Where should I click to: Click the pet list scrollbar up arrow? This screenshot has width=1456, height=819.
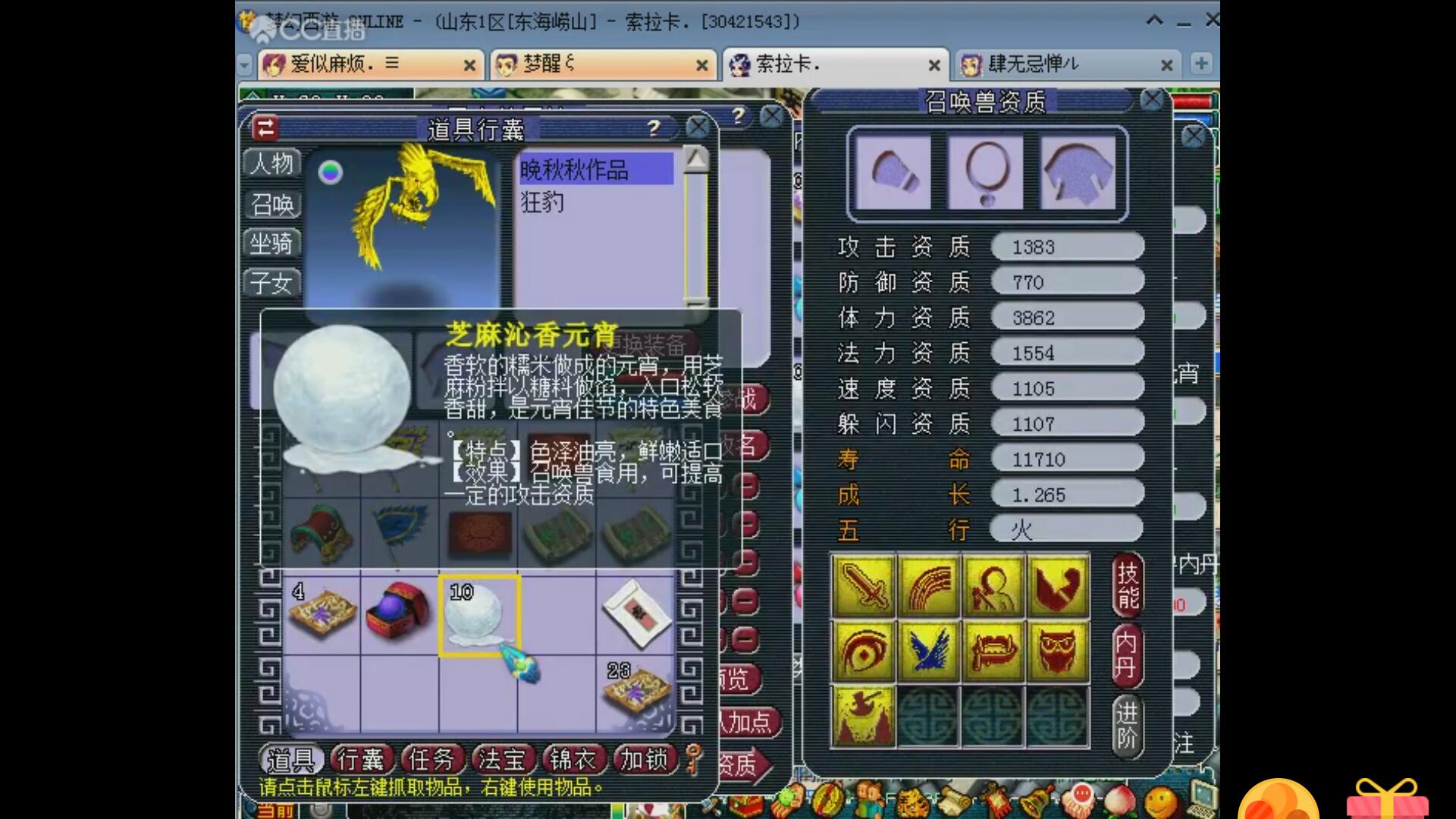pos(696,159)
